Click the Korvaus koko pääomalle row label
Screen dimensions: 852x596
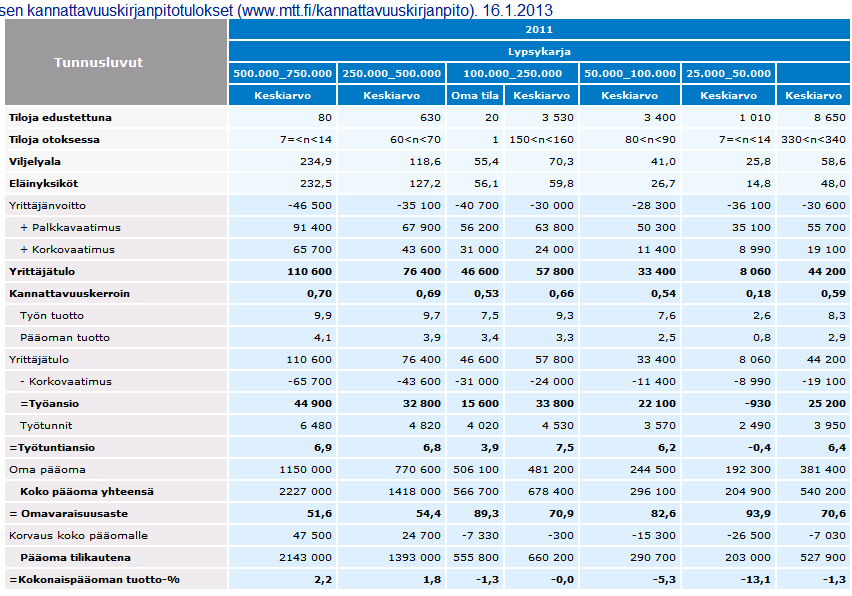(x=78, y=536)
